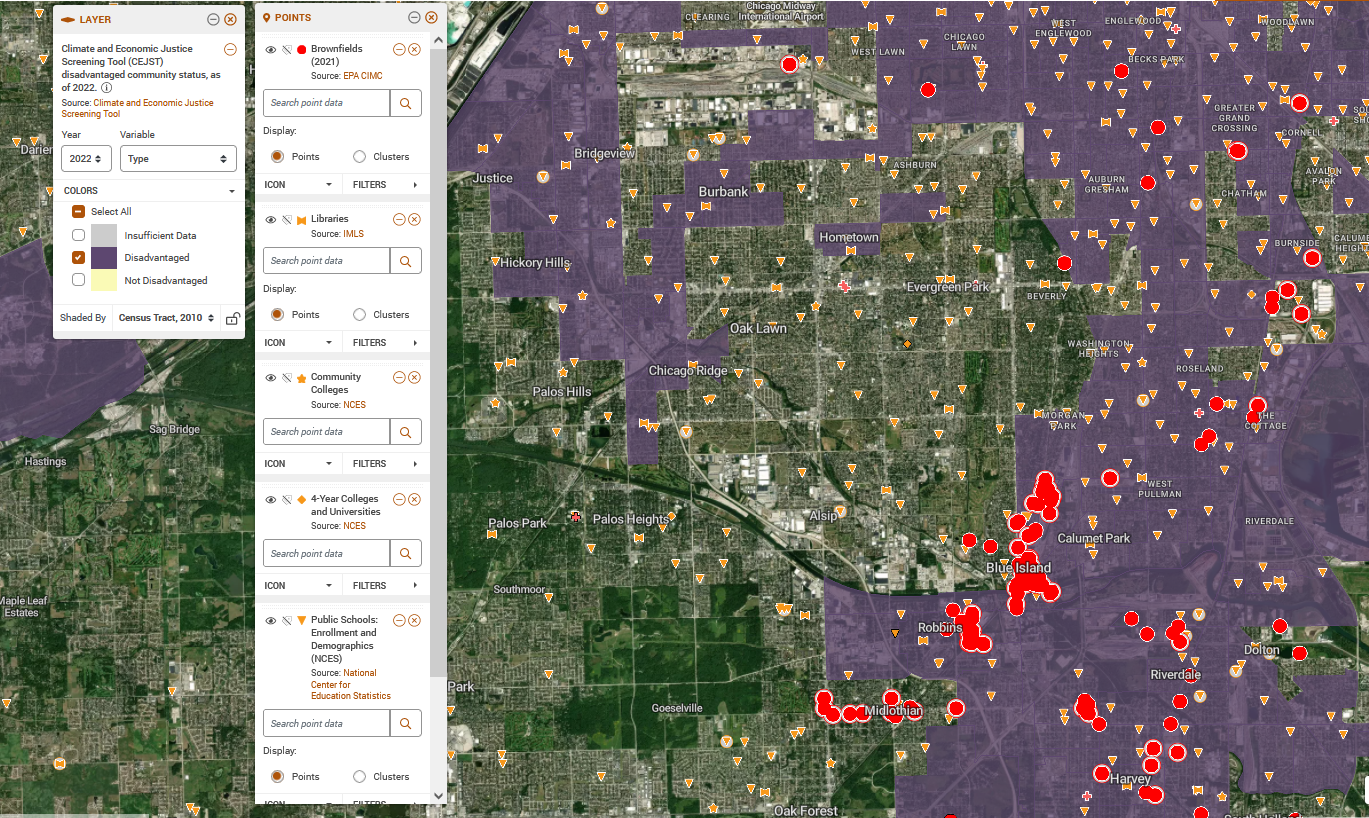Uncheck the Disadvantaged checkbox
This screenshot has width=1369, height=818.
click(78, 258)
